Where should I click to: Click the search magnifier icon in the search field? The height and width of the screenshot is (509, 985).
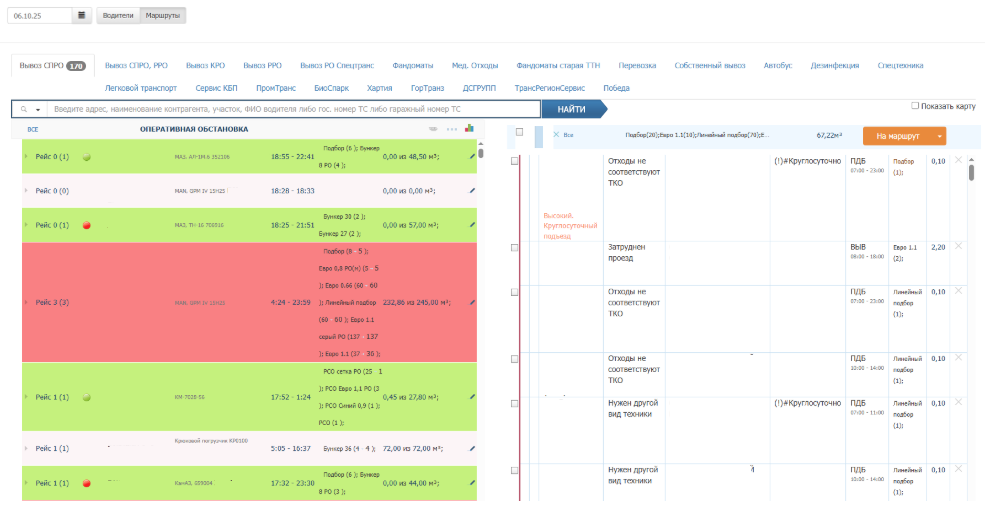coord(22,109)
